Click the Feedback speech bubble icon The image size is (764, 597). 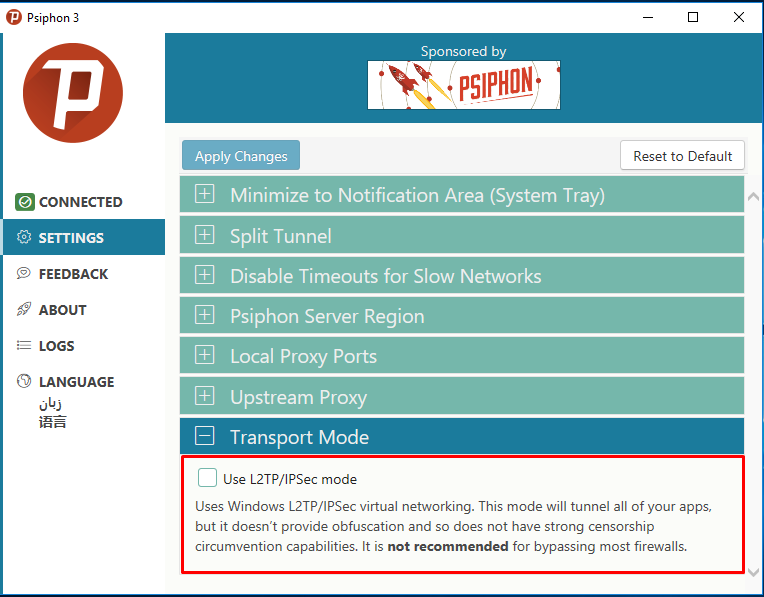pos(23,273)
